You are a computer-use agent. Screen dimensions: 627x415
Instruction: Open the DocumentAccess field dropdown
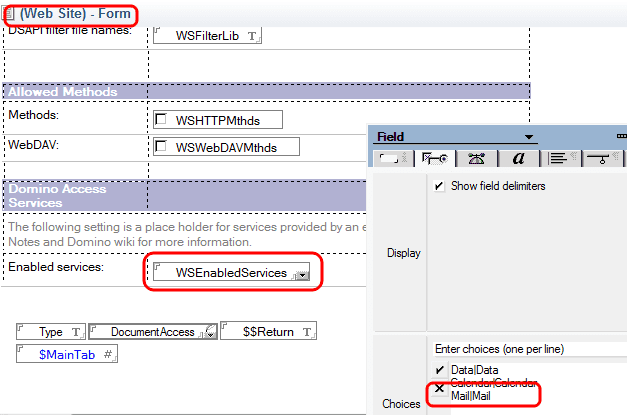210,332
